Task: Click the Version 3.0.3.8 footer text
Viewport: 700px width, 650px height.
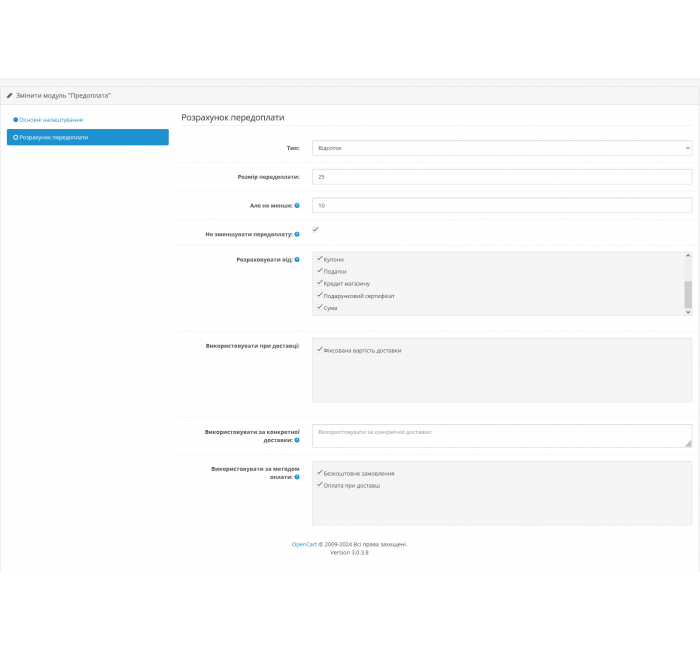Action: (x=350, y=552)
